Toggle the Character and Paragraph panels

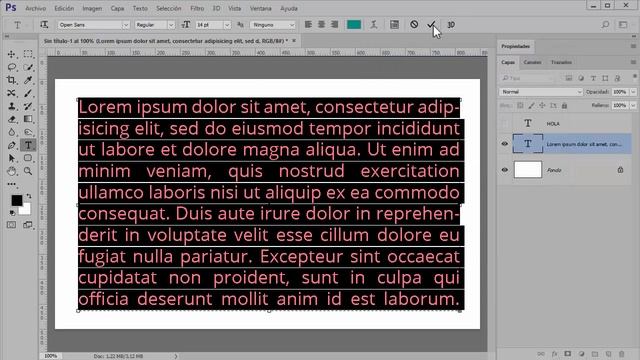click(x=394, y=25)
